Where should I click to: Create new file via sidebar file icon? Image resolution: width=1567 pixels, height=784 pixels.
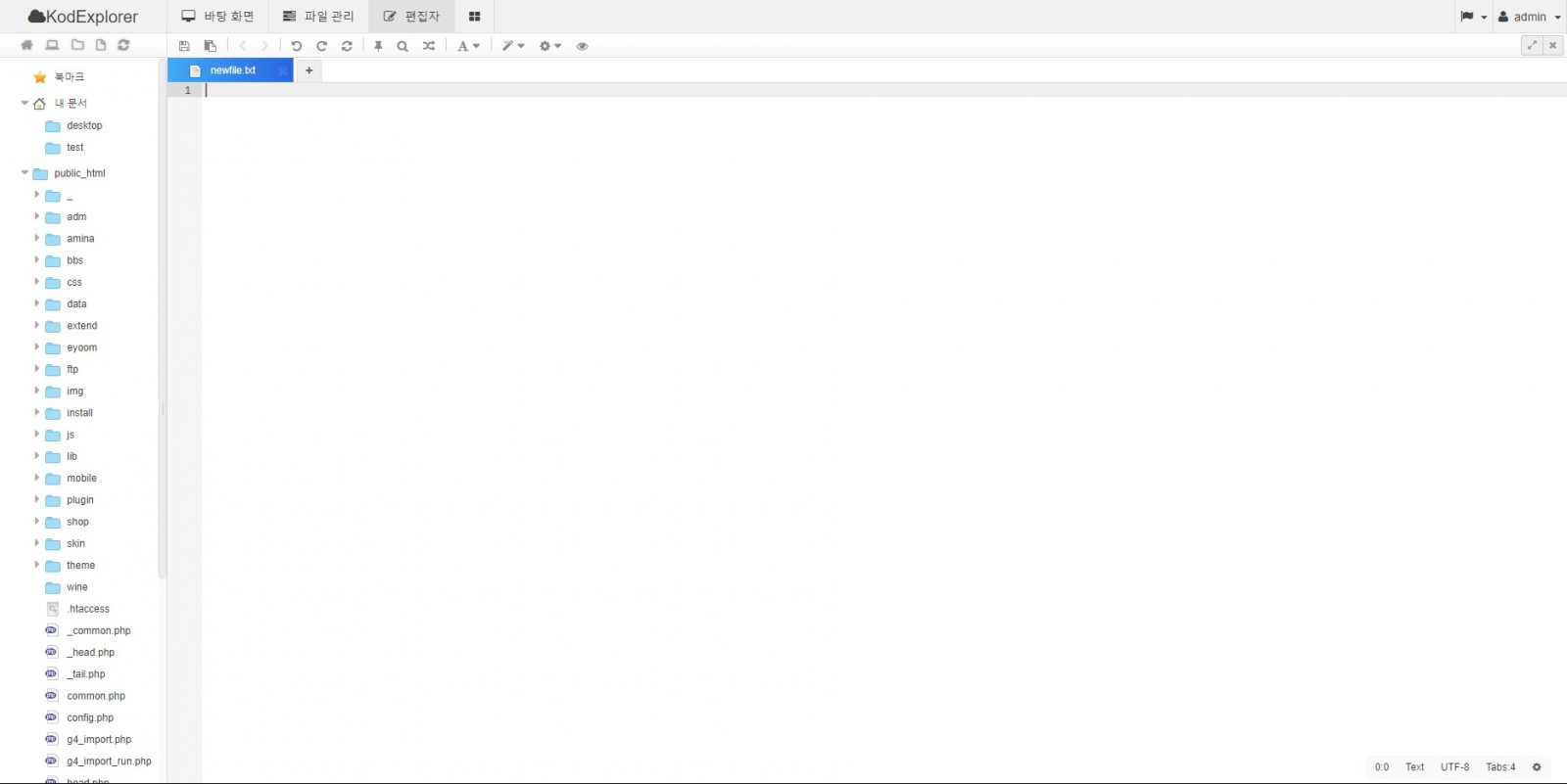[x=100, y=45]
